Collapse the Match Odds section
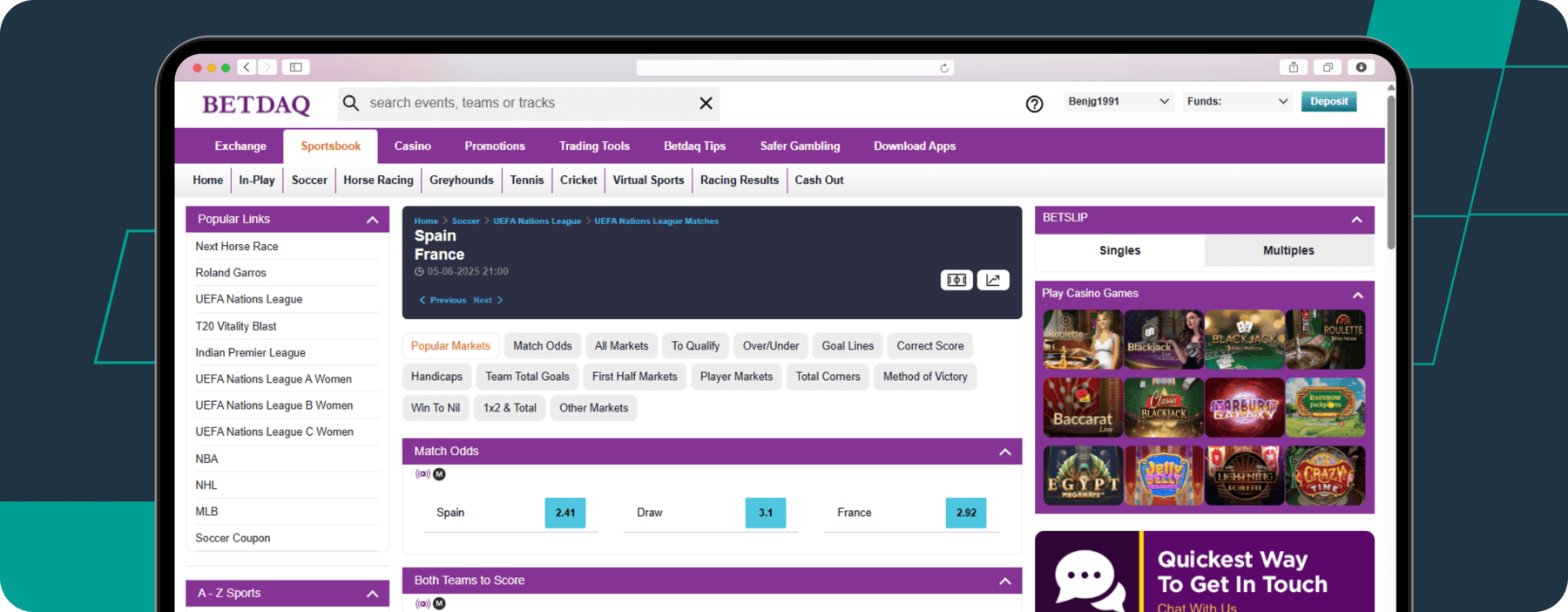The image size is (1568, 612). [x=1004, y=452]
